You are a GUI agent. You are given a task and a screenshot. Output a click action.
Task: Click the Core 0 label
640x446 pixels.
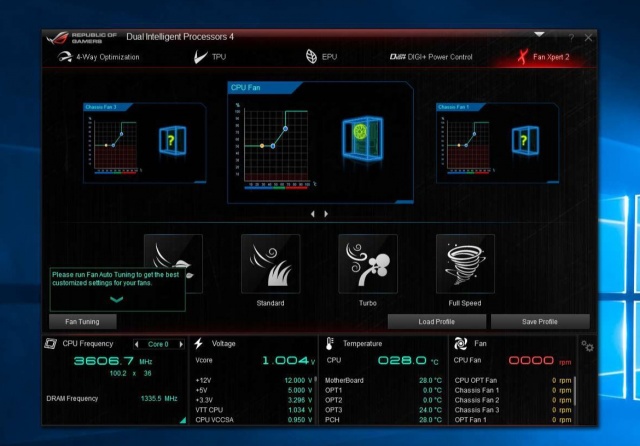pos(158,344)
